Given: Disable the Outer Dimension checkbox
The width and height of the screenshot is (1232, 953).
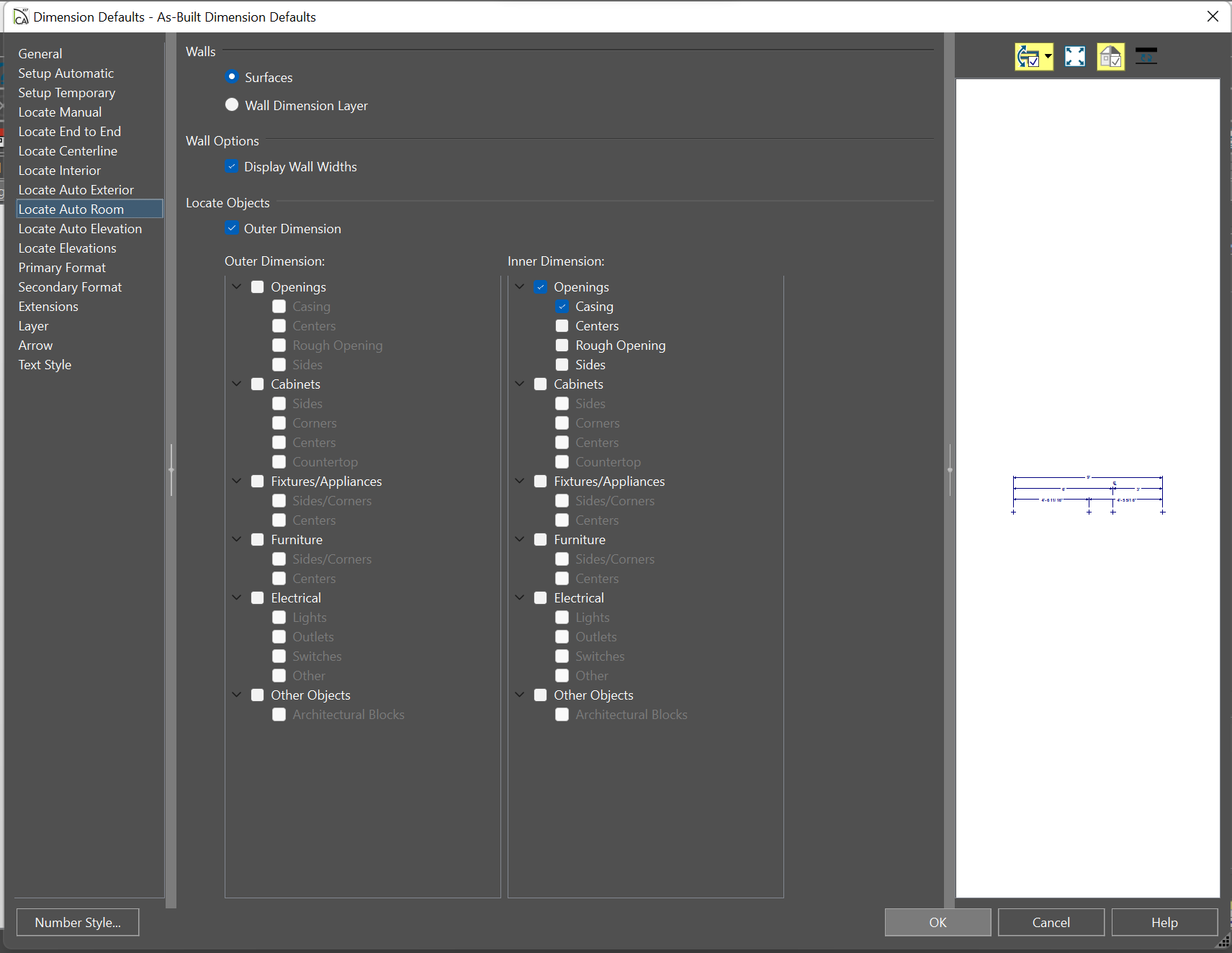Looking at the screenshot, I should [232, 228].
